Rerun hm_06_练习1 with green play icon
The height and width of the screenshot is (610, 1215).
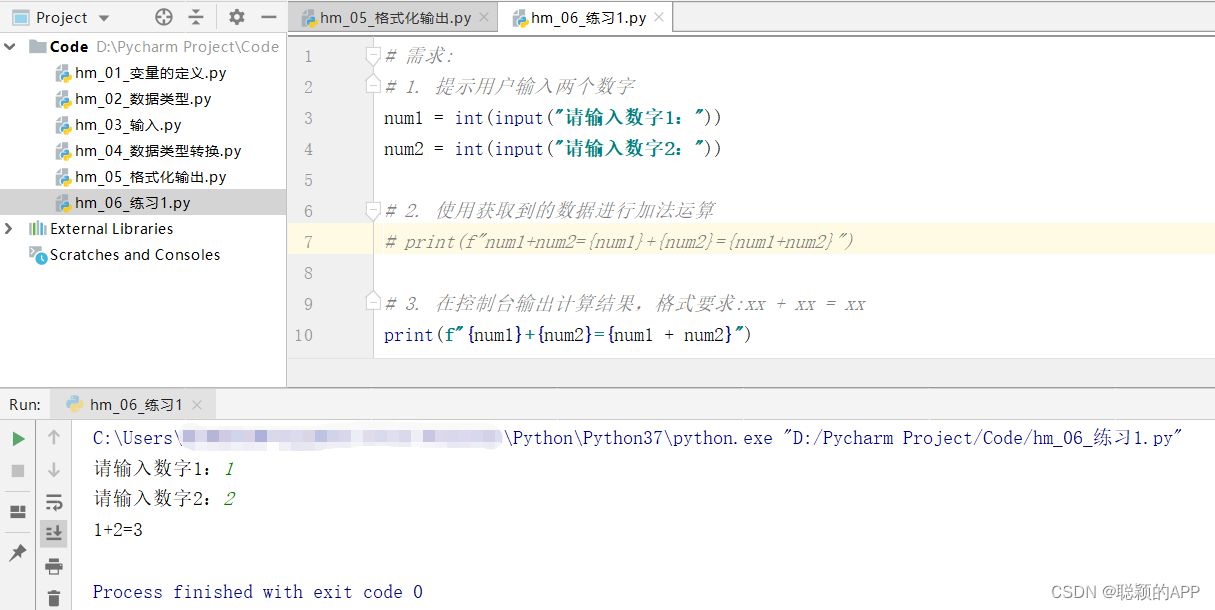tap(18, 438)
